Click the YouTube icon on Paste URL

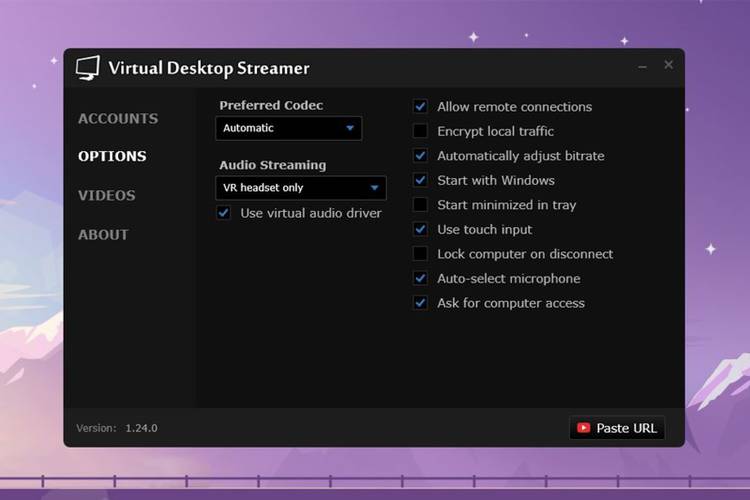coord(584,428)
